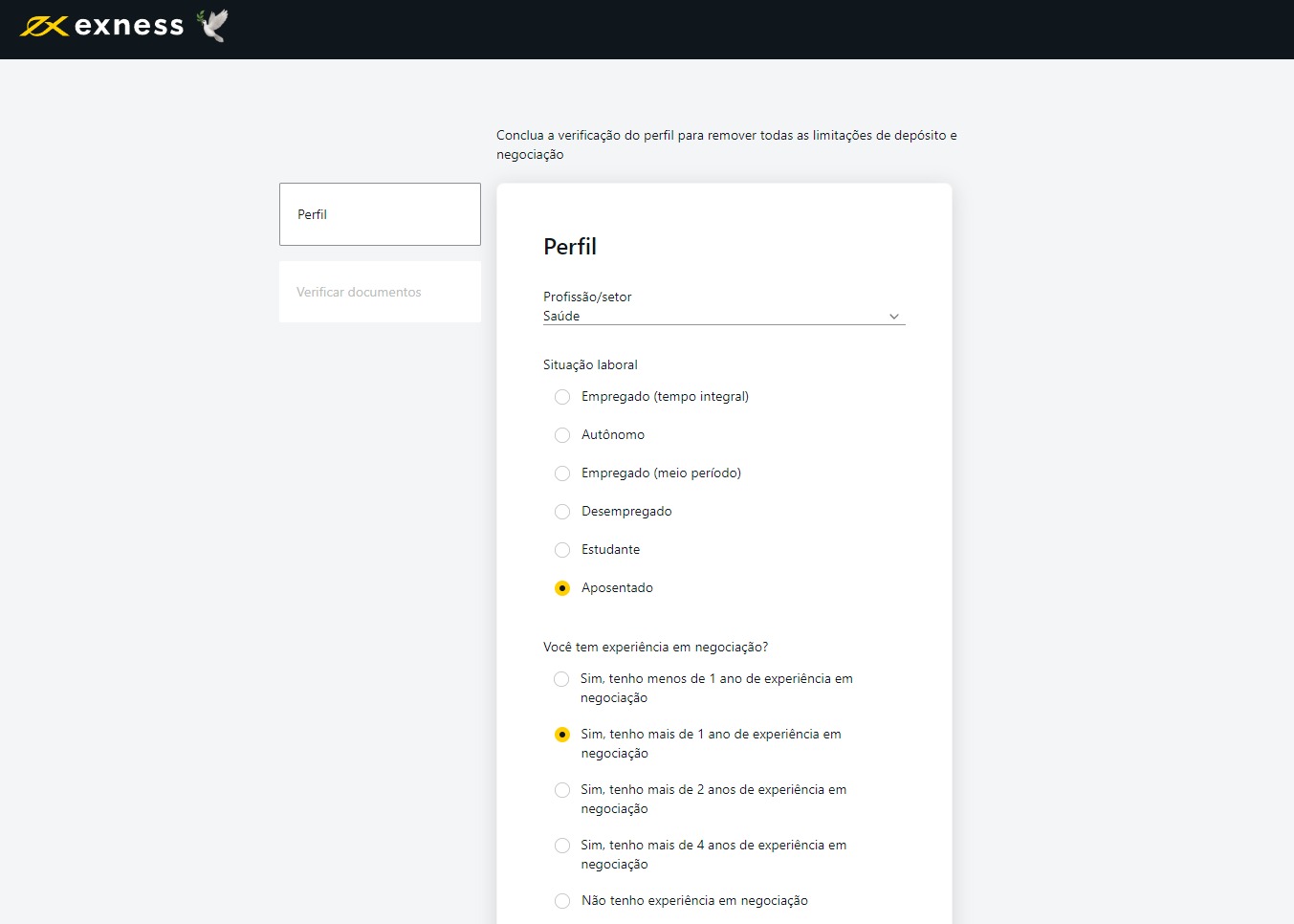This screenshot has width=1294, height=924.
Task: Select Empregado (tempo integral) option
Action: (x=562, y=396)
